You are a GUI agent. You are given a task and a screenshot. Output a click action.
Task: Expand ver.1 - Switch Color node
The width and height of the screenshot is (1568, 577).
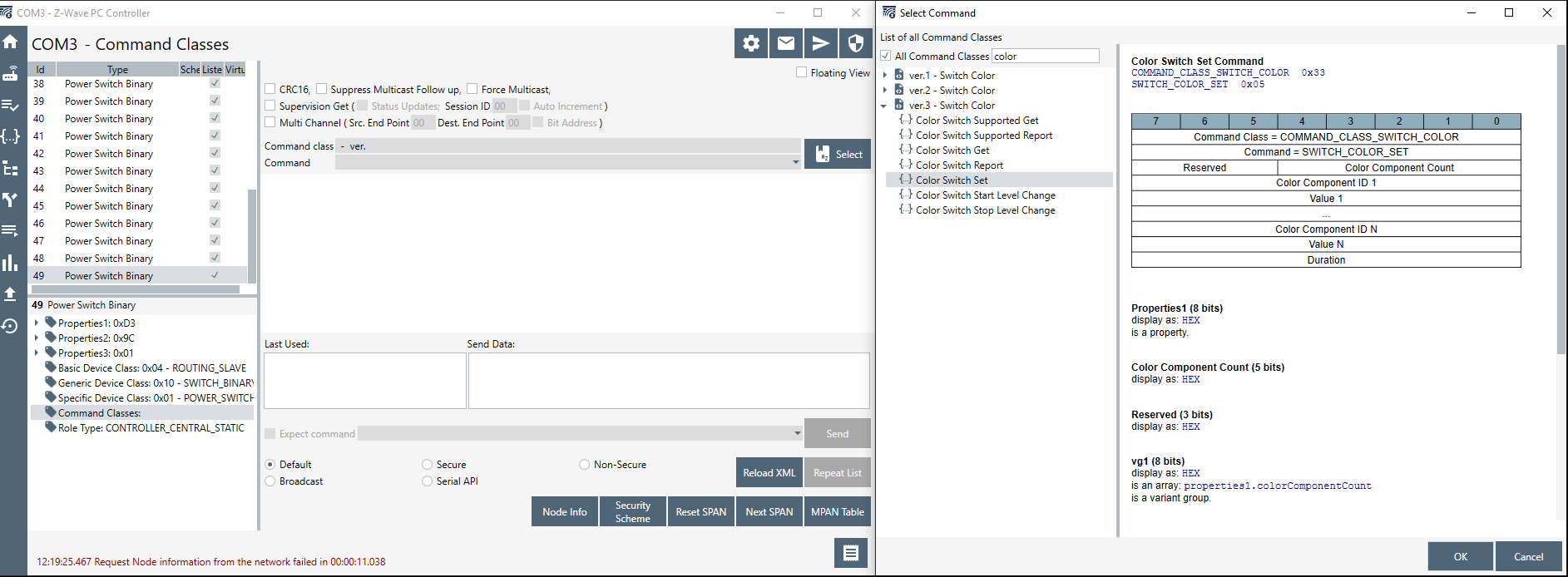pos(884,76)
